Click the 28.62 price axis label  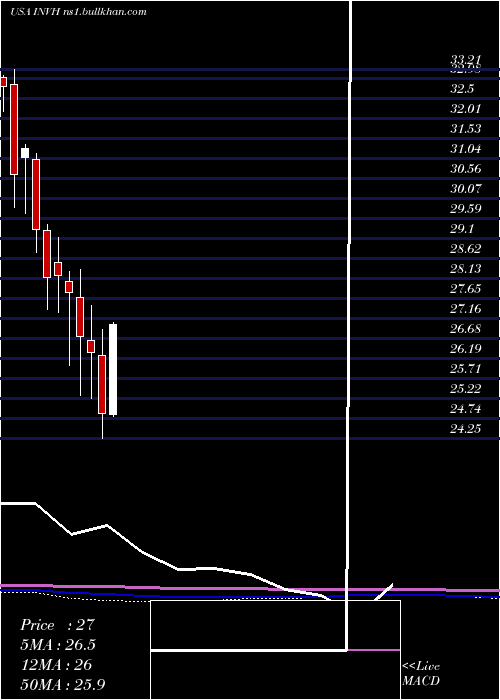click(466, 249)
